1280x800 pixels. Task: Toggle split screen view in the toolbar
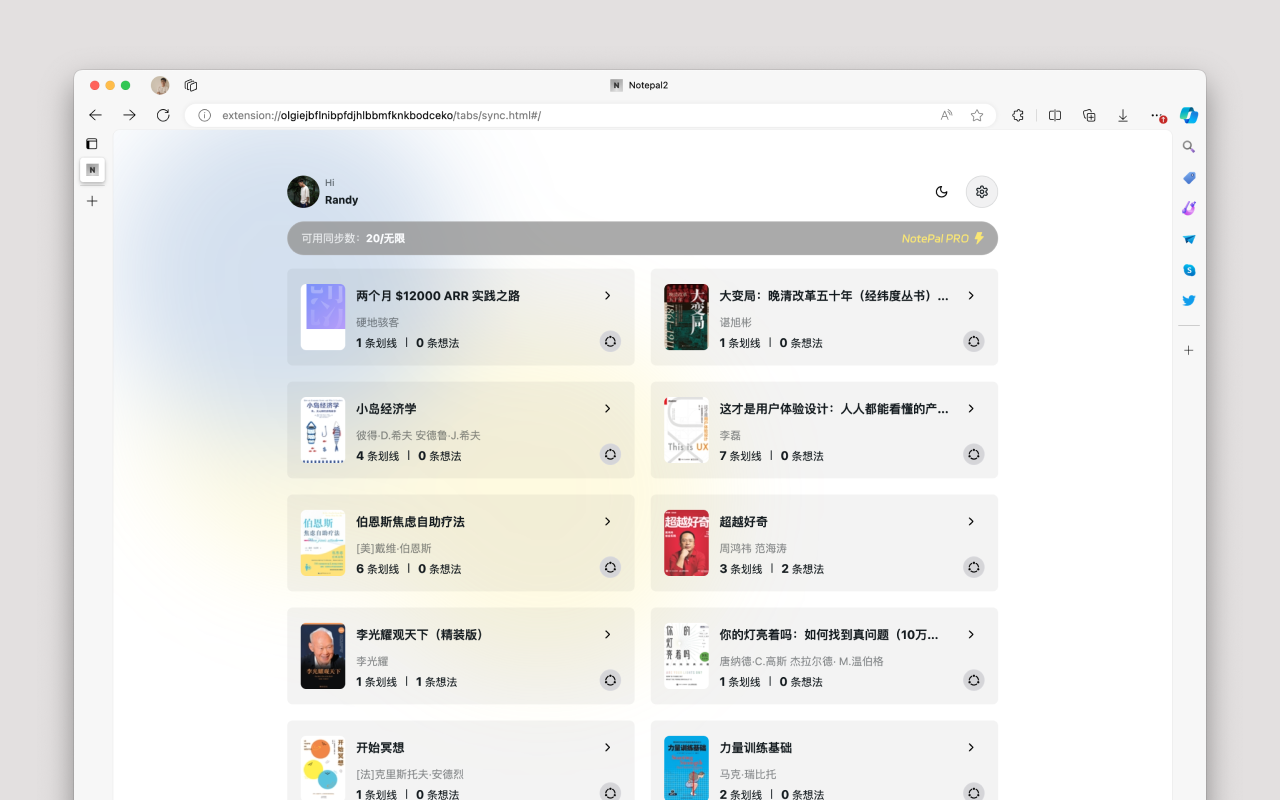(1054, 115)
